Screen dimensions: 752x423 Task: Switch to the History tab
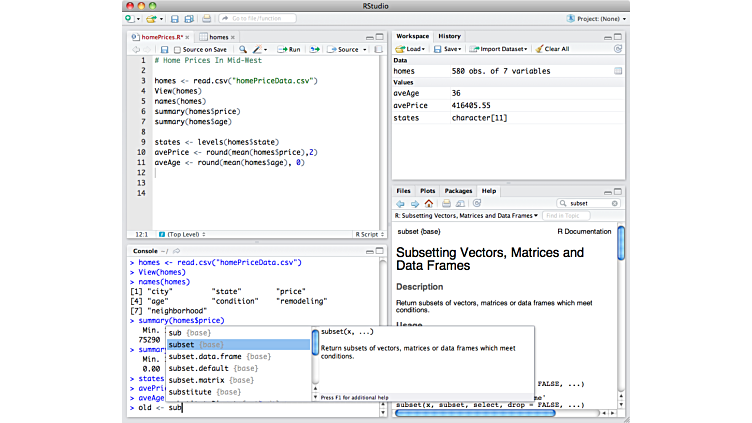click(x=449, y=36)
